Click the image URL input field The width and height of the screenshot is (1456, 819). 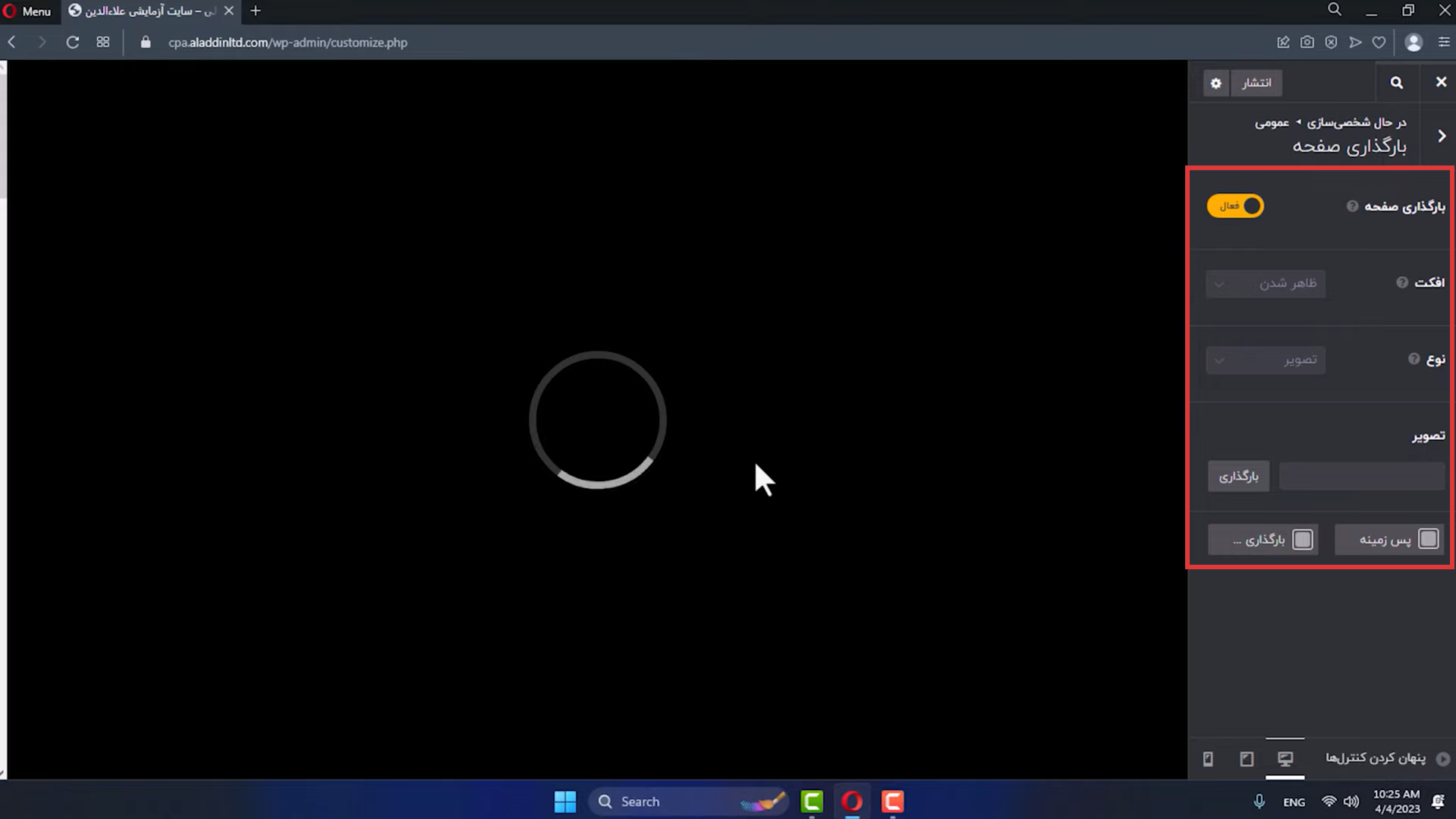point(1362,477)
